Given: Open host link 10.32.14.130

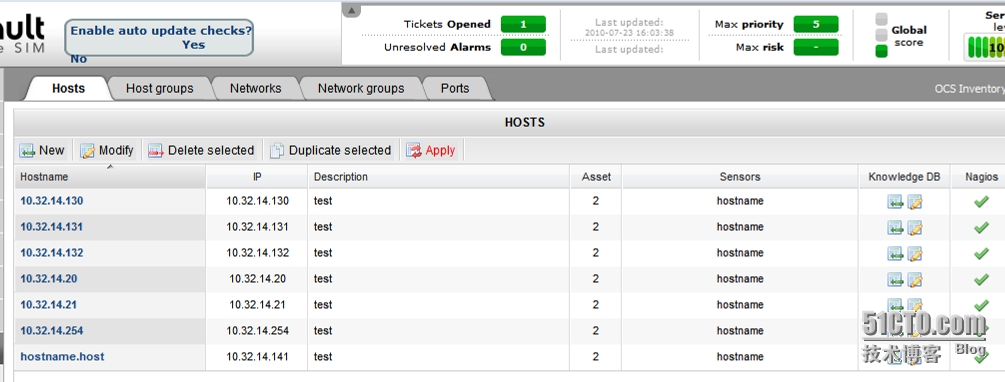Looking at the screenshot, I should [x=52, y=201].
